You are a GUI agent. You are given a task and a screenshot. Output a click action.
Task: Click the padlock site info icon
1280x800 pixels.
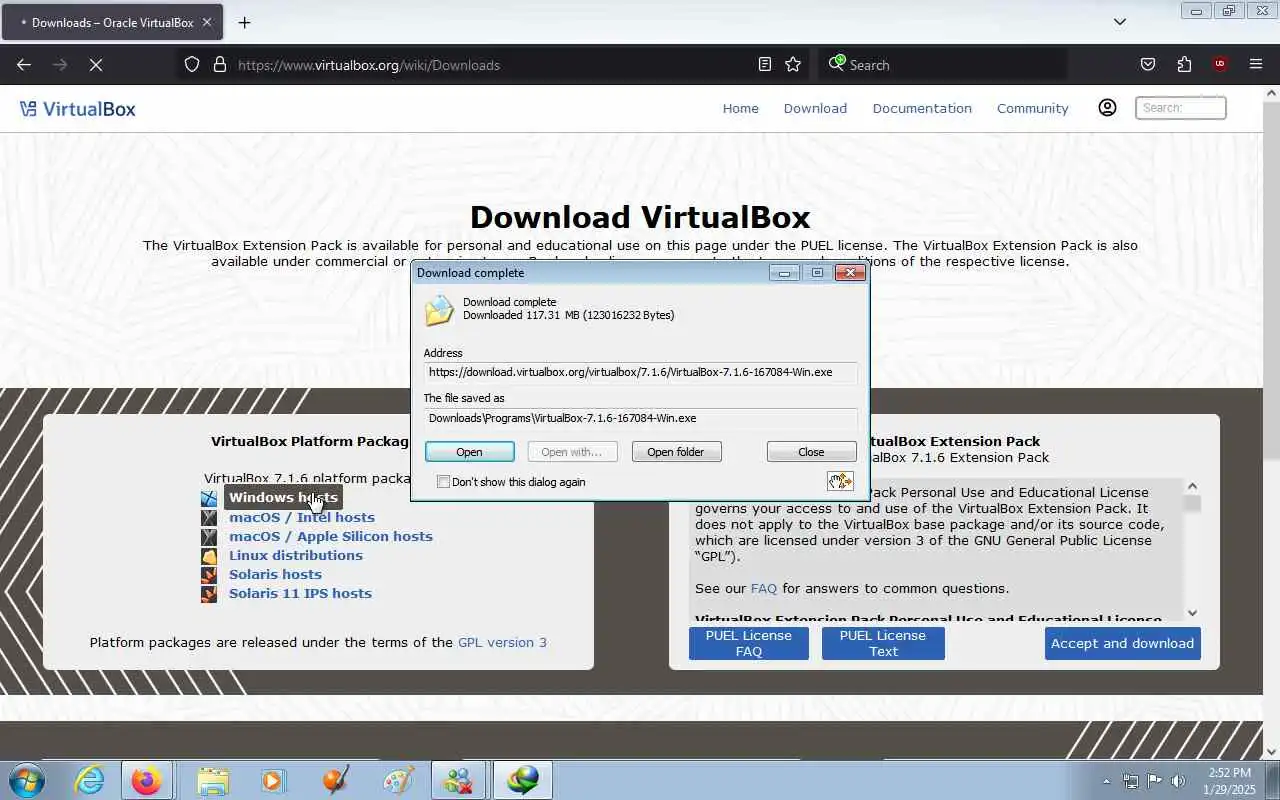click(220, 65)
